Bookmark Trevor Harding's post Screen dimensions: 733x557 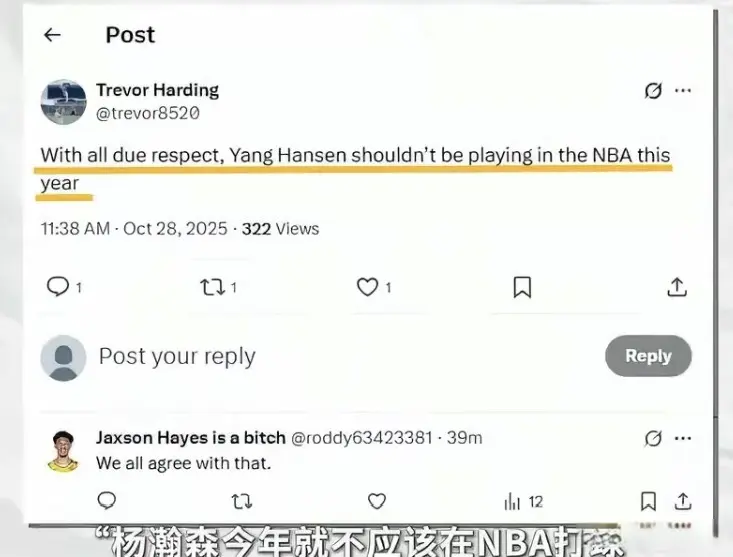click(522, 287)
